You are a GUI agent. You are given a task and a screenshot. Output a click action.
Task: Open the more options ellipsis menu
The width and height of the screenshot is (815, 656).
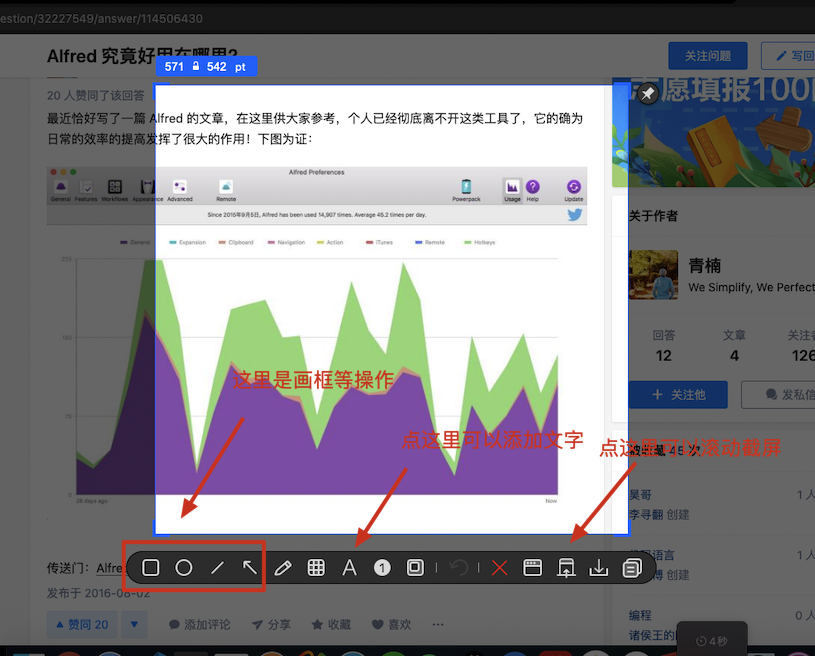(x=438, y=624)
